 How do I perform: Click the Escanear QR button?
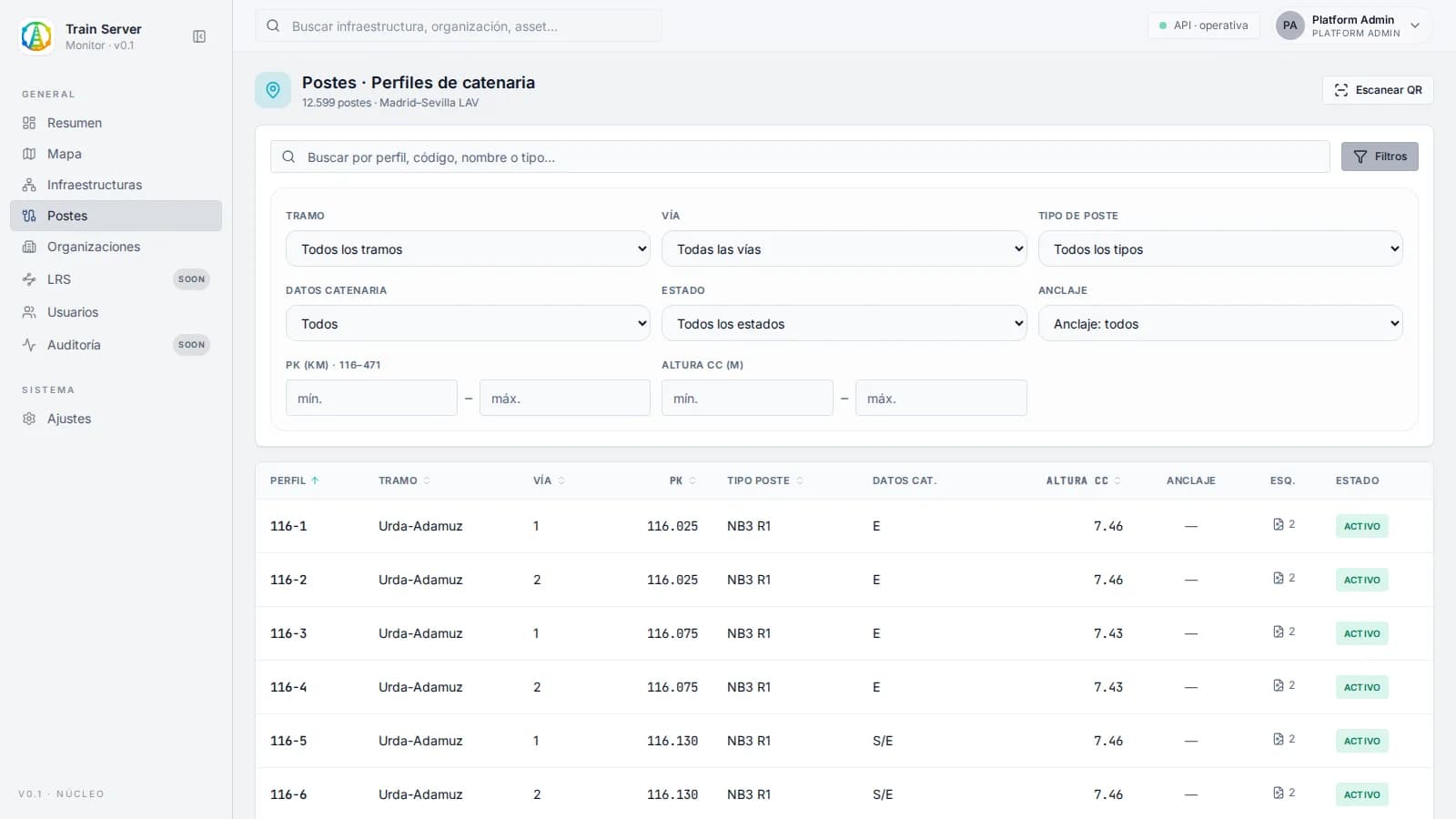(1378, 90)
